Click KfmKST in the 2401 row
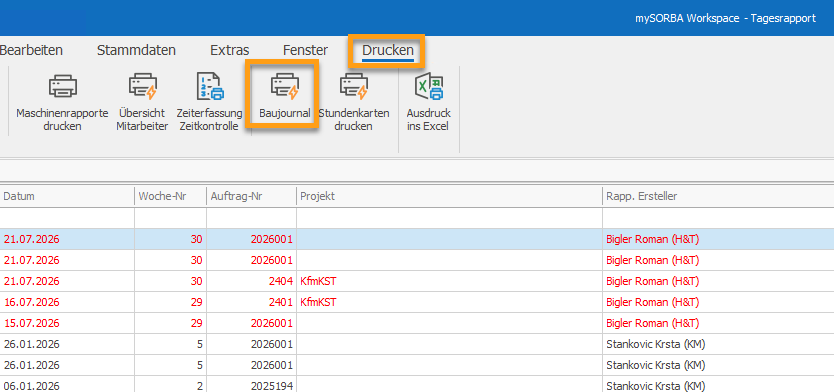Viewport: 834px width, 392px height. pyautogui.click(x=318, y=302)
